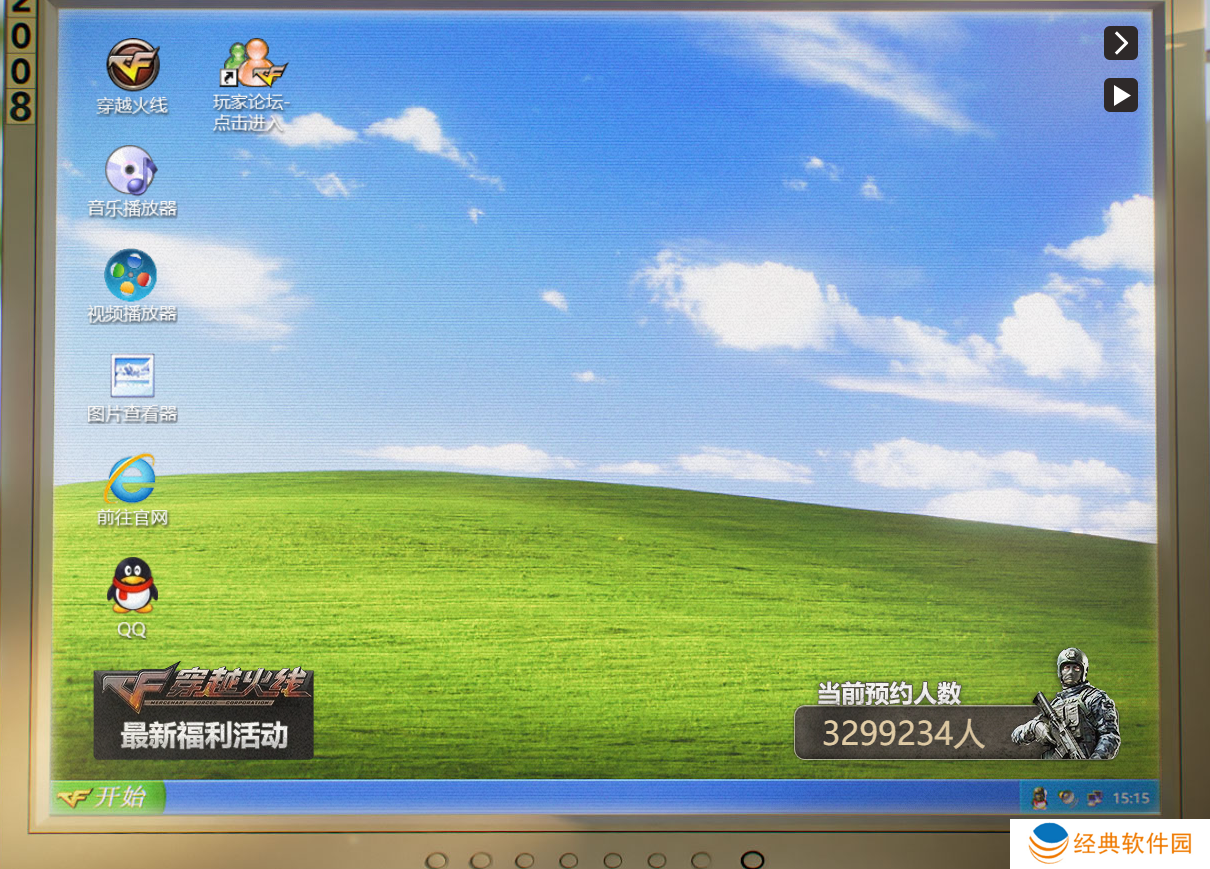The image size is (1210, 869).
Task: Open the 前往官网 Internet Explorer icon
Action: coord(132,490)
